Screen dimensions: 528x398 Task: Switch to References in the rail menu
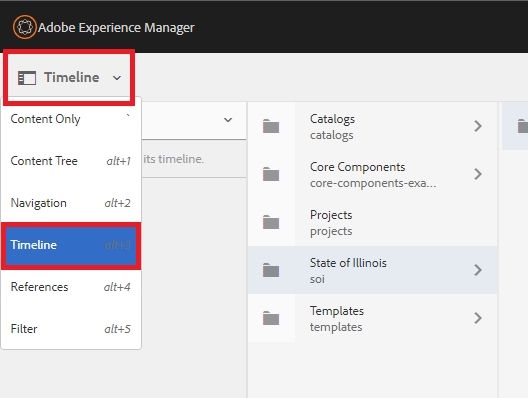[71, 287]
